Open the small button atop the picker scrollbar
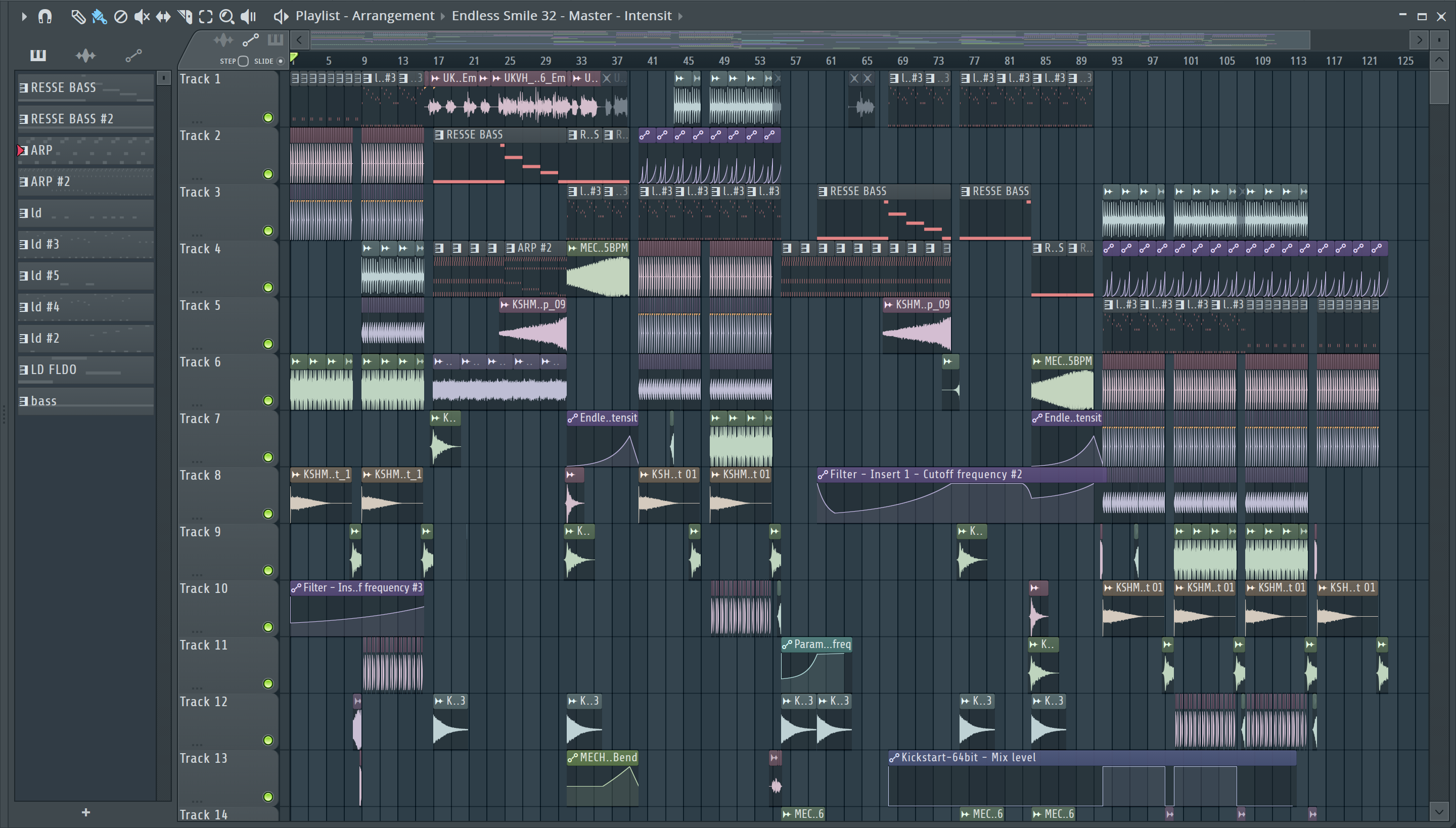This screenshot has width=1456, height=828. pos(164,77)
